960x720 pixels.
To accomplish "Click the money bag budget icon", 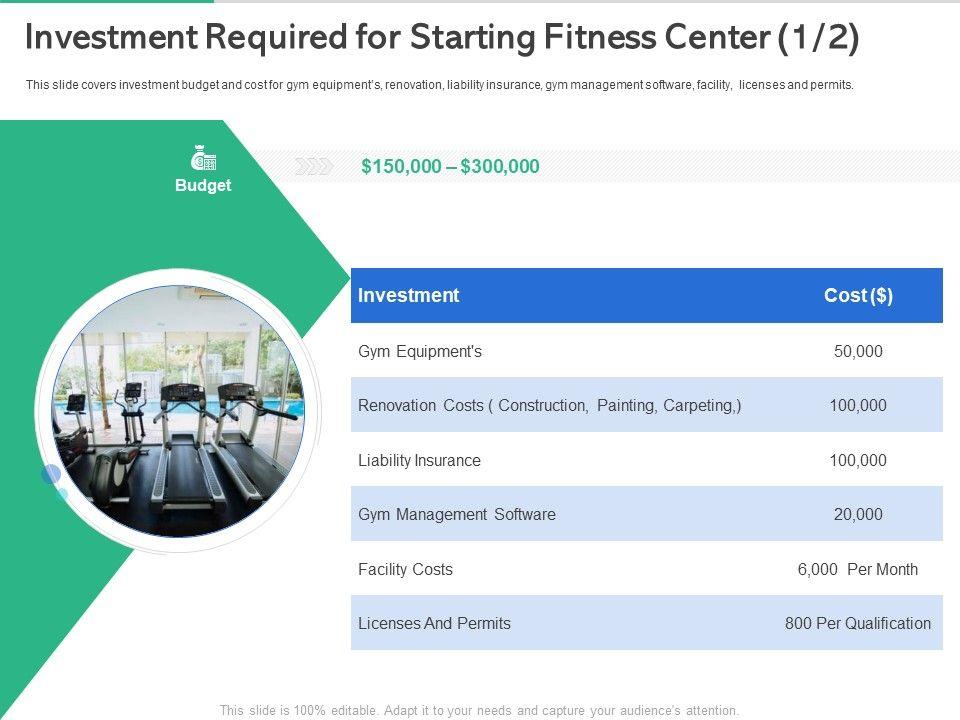I will [203, 158].
